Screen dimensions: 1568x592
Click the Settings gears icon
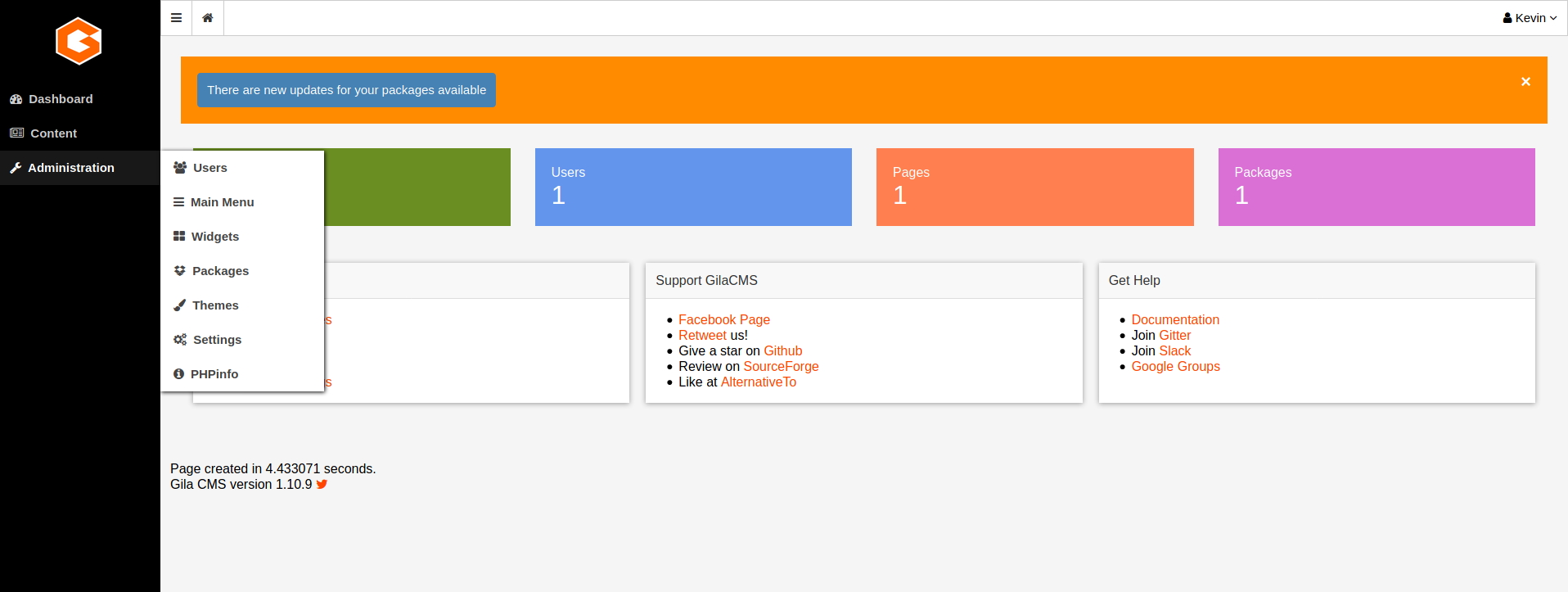180,339
